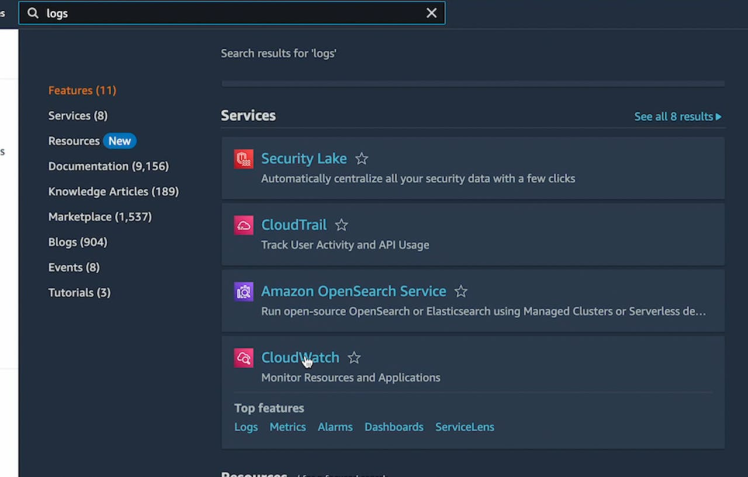The height and width of the screenshot is (477, 748).
Task: Click the Amazon OpenSearch Service icon
Action: click(x=244, y=291)
